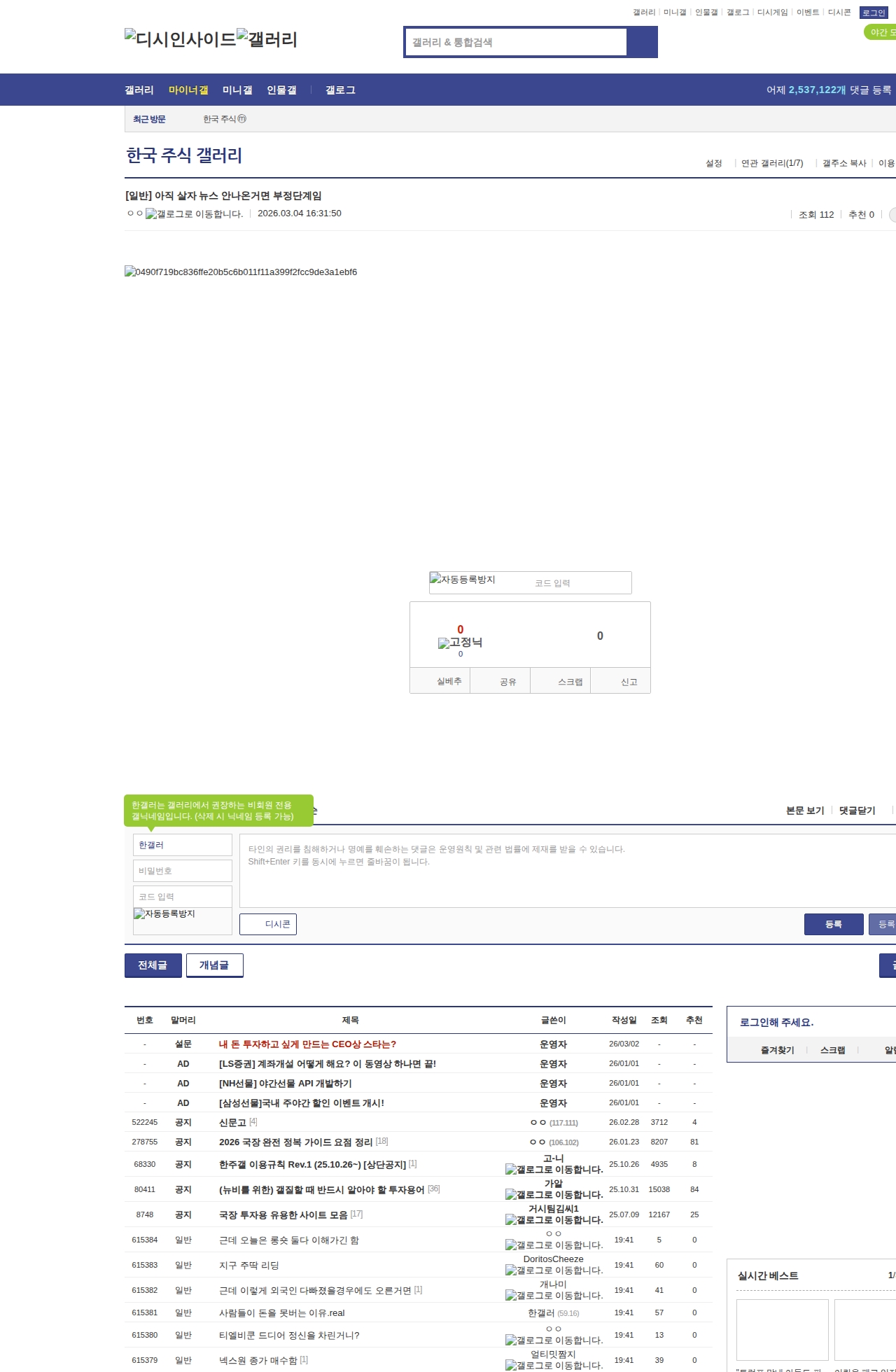Click the 스크랩 button below the vote box
This screenshot has height=1372, width=896.
click(561, 681)
